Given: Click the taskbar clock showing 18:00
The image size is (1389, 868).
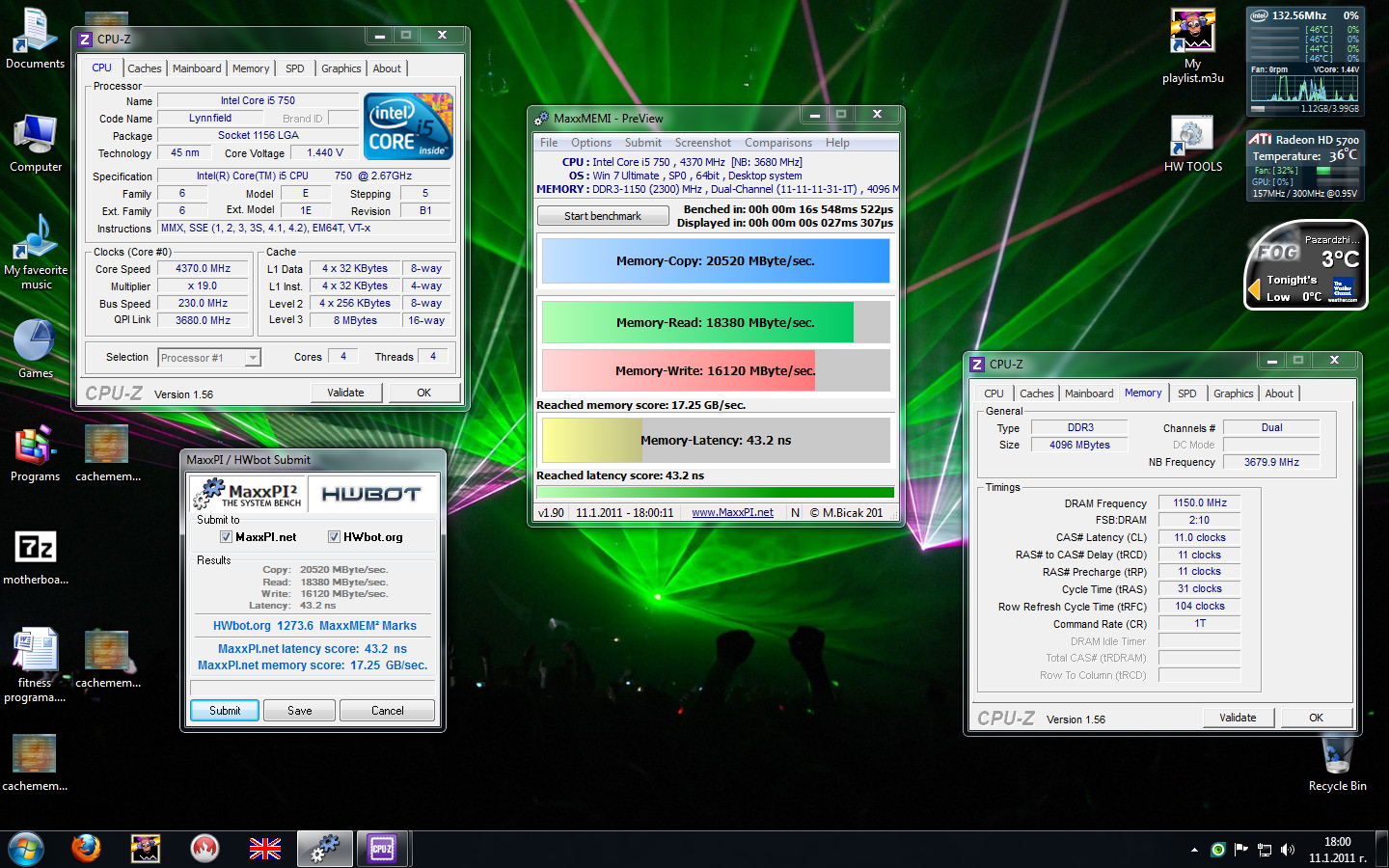Looking at the screenshot, I should (x=1337, y=850).
